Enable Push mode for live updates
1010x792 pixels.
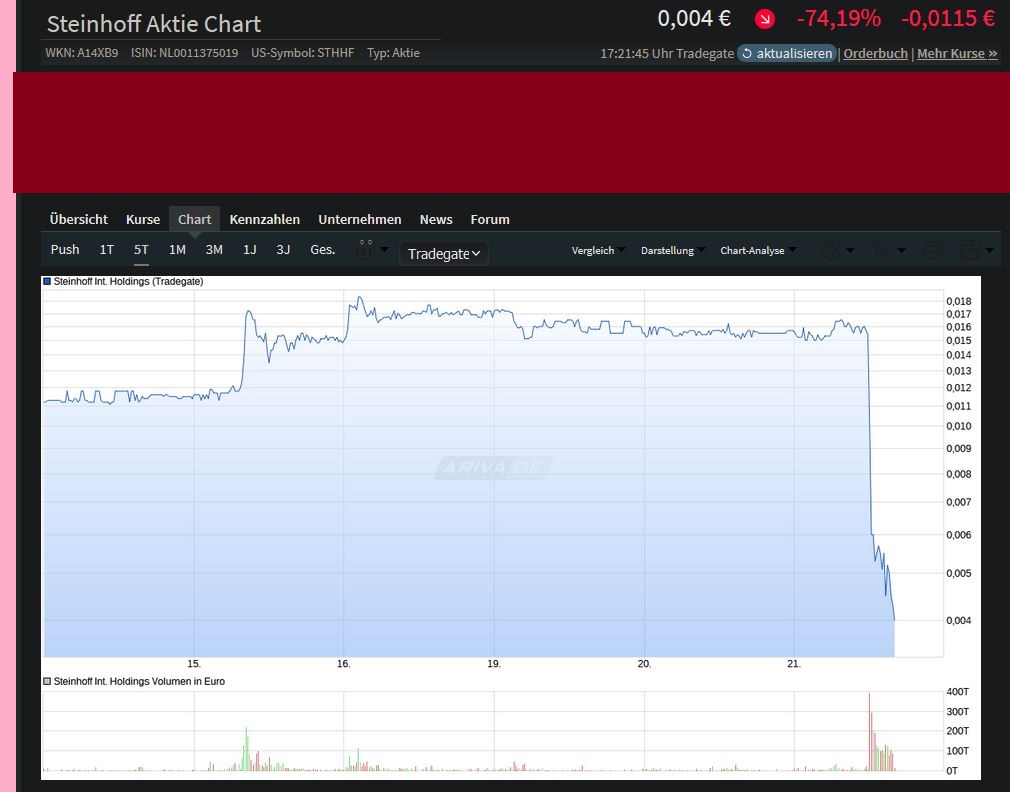[x=64, y=249]
